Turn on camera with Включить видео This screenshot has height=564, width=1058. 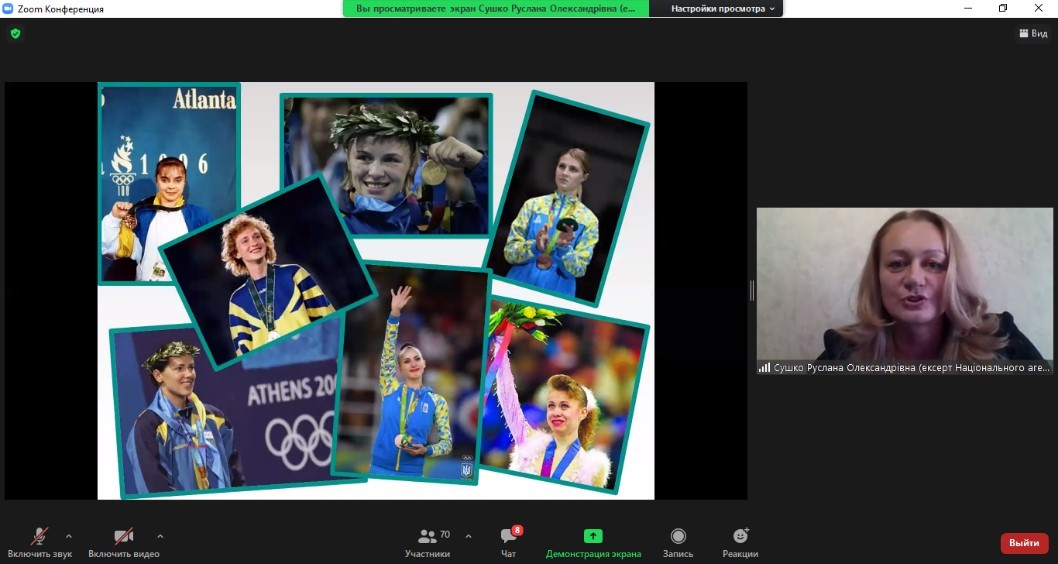click(x=123, y=541)
